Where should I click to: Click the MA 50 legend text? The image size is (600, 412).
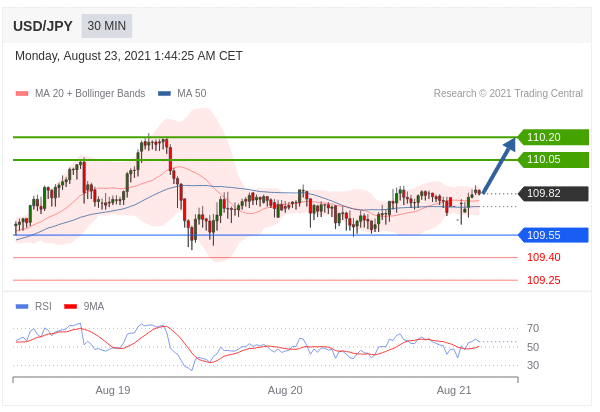click(192, 94)
